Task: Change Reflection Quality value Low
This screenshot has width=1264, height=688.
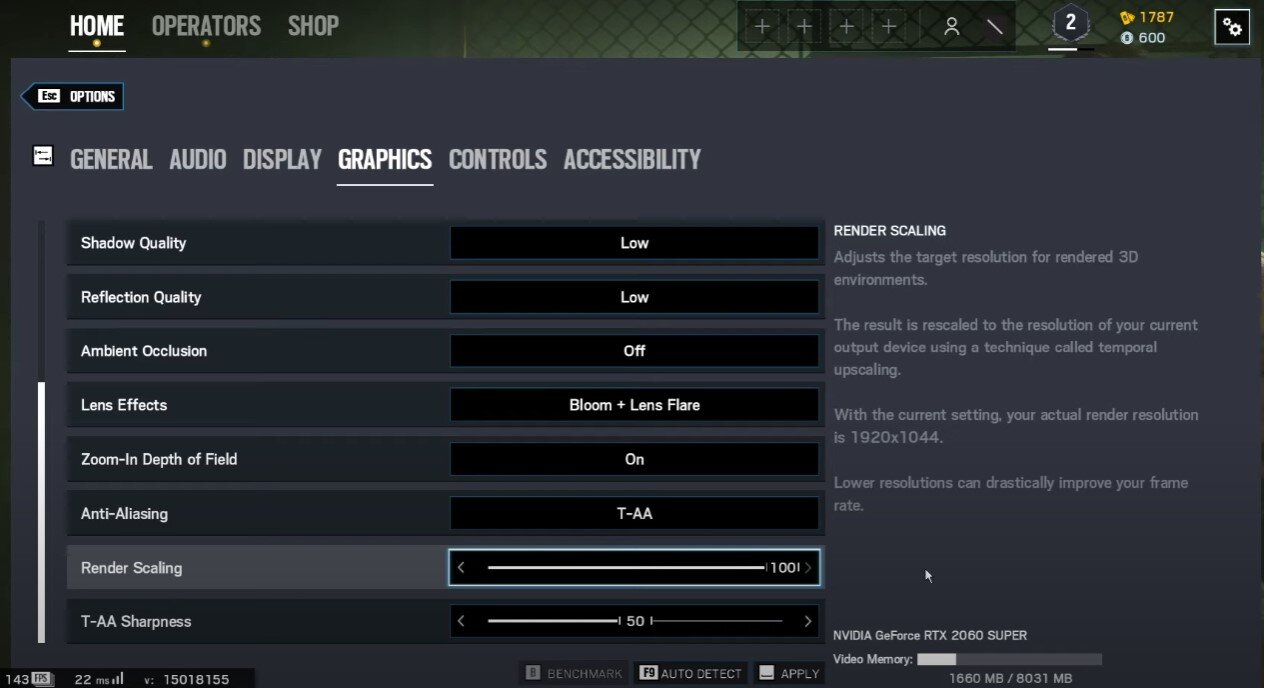Action: click(x=634, y=297)
